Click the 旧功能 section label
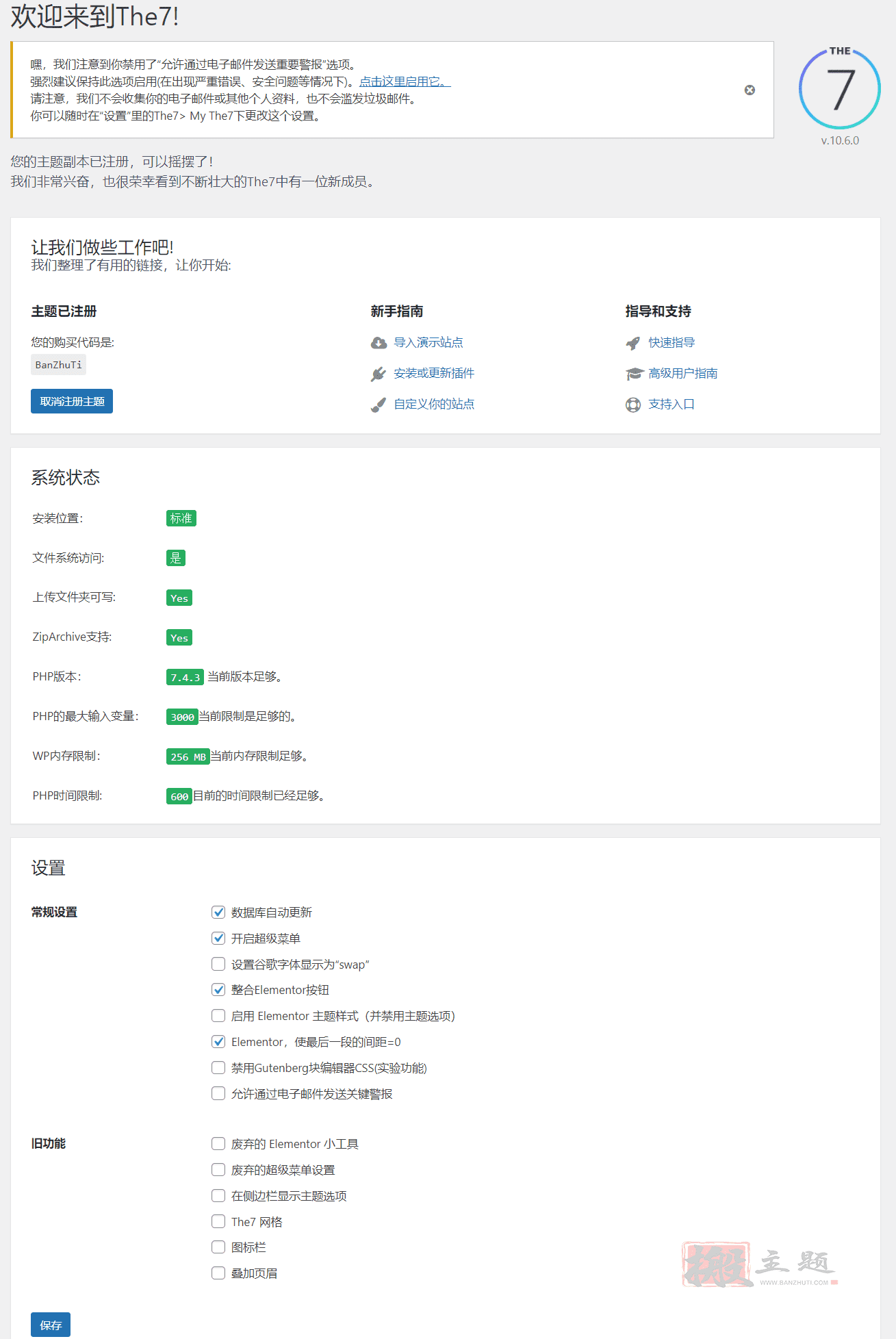 coord(49,1143)
